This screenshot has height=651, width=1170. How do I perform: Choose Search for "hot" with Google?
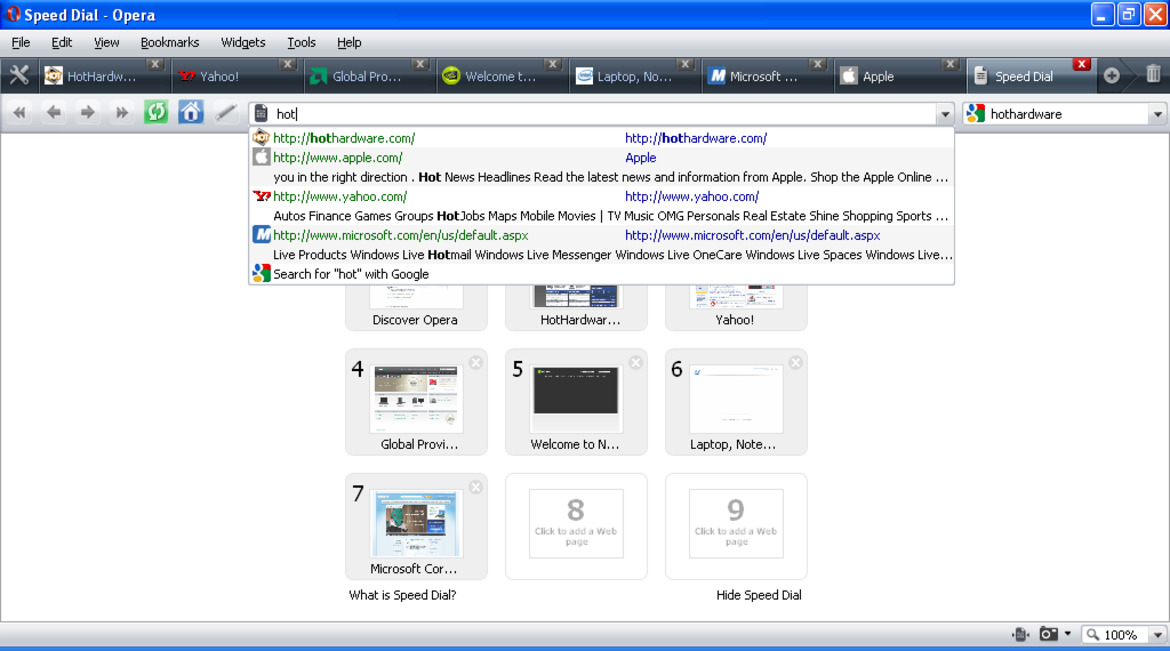tap(601, 274)
